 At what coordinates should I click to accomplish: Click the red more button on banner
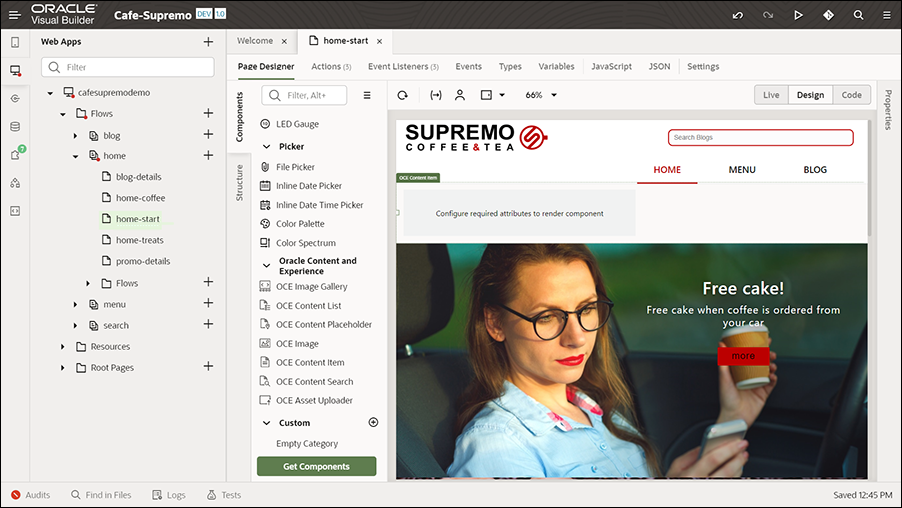(x=743, y=356)
